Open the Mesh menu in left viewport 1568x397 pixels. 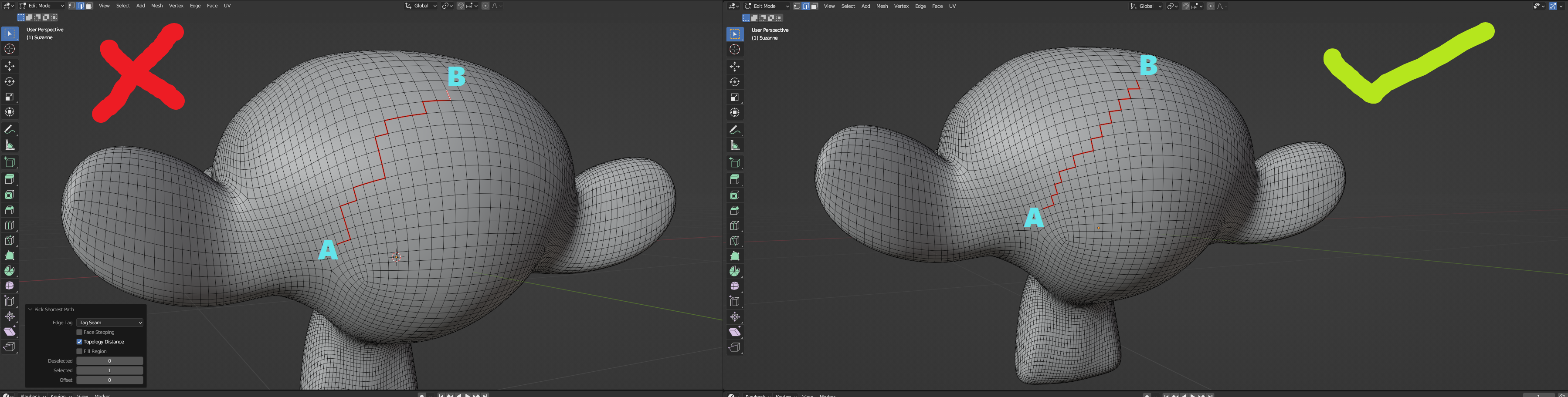point(157,6)
